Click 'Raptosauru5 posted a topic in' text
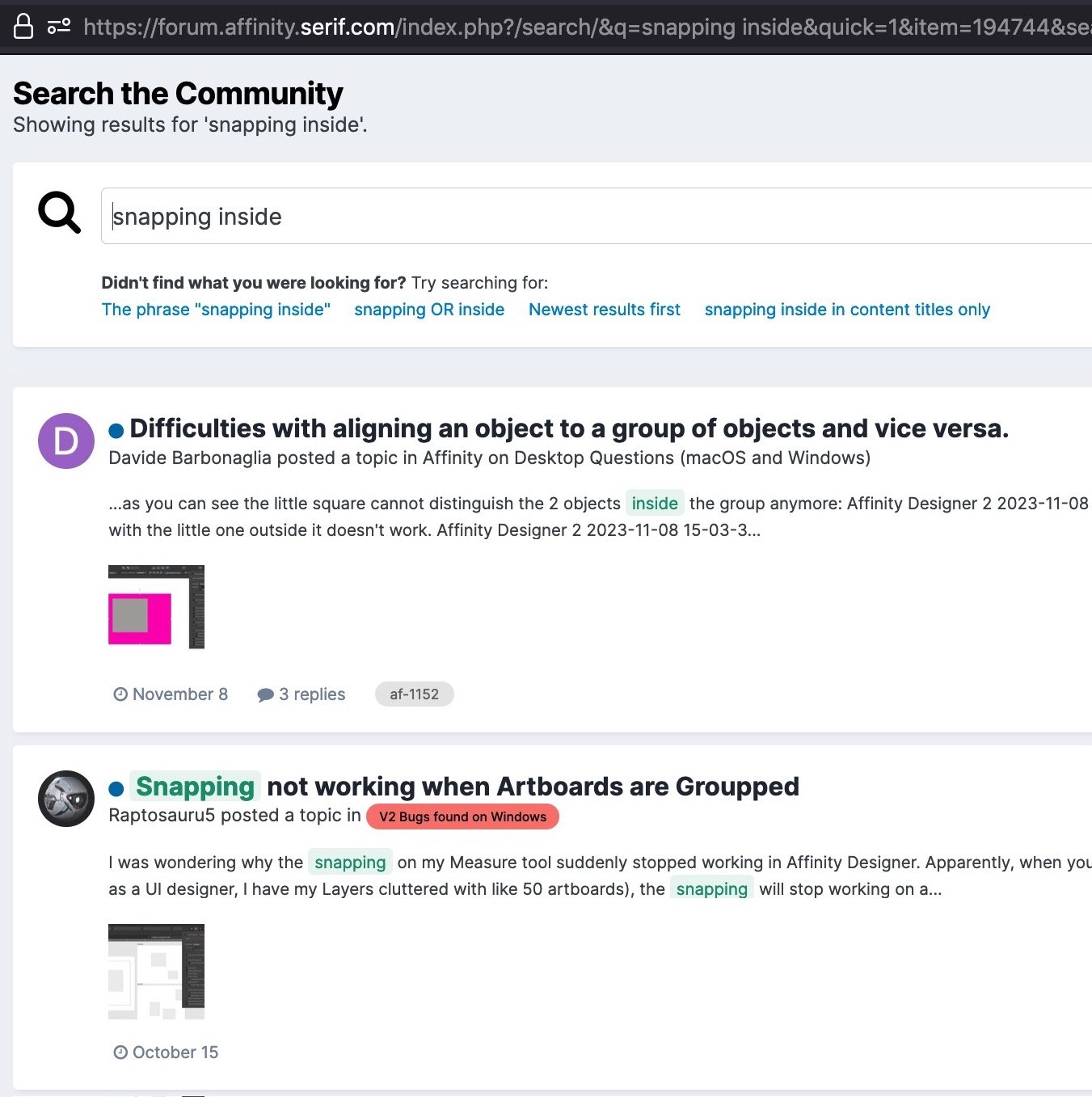 point(234,815)
